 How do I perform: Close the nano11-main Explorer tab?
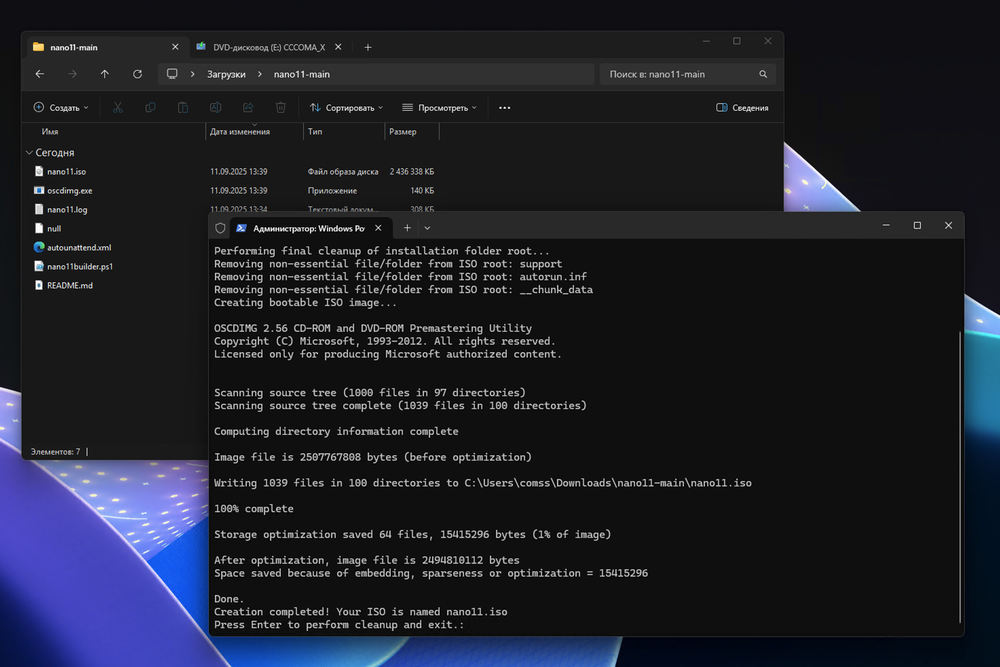[x=175, y=47]
